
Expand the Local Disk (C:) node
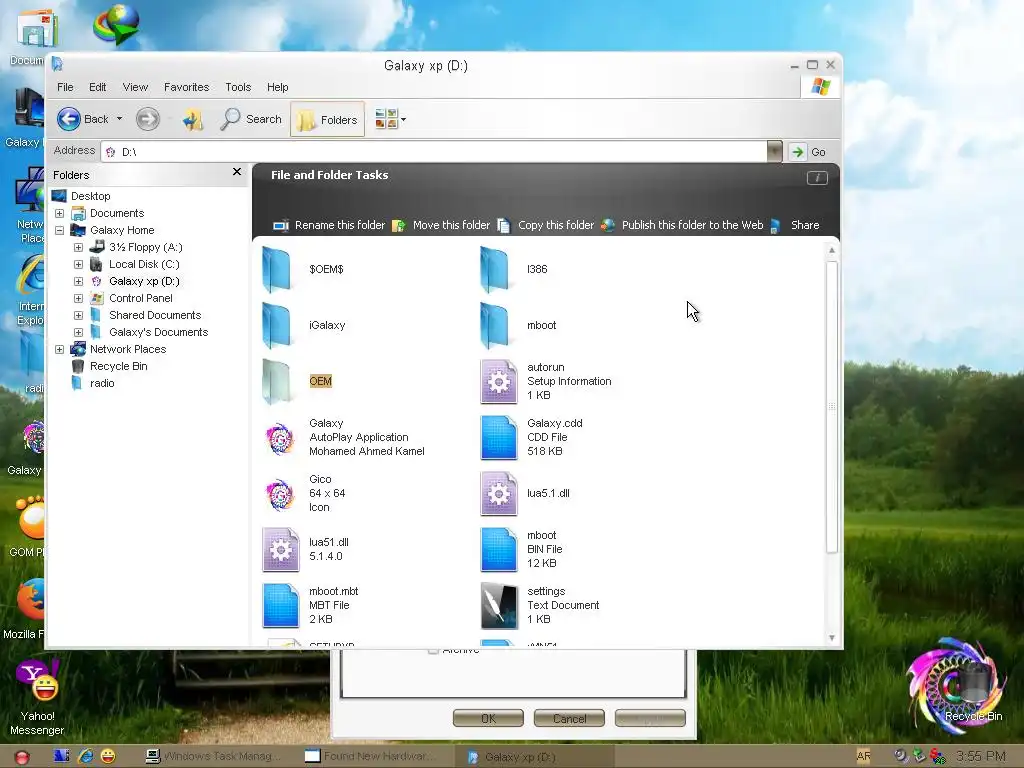point(78,264)
